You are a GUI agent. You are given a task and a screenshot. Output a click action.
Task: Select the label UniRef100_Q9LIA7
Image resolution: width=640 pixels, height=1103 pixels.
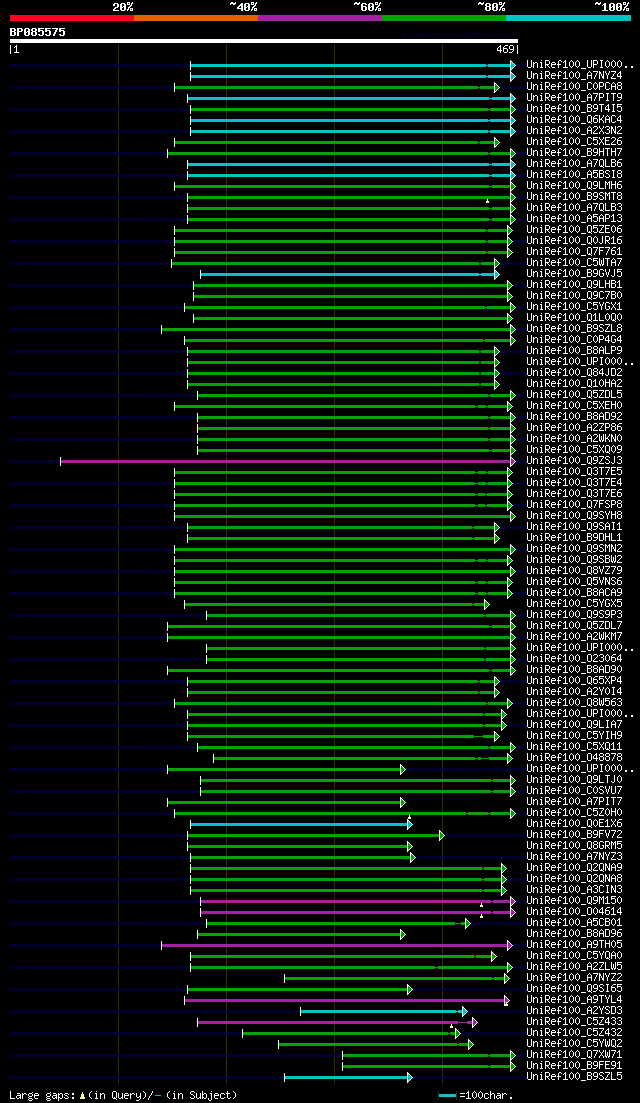click(575, 725)
